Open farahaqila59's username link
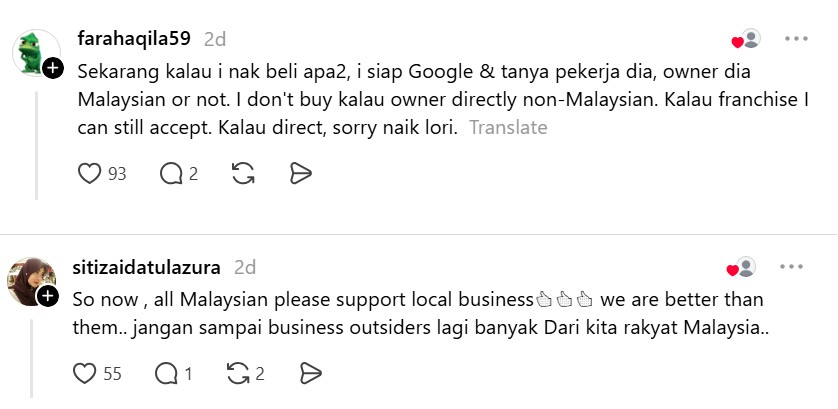The image size is (838, 409). [x=134, y=38]
